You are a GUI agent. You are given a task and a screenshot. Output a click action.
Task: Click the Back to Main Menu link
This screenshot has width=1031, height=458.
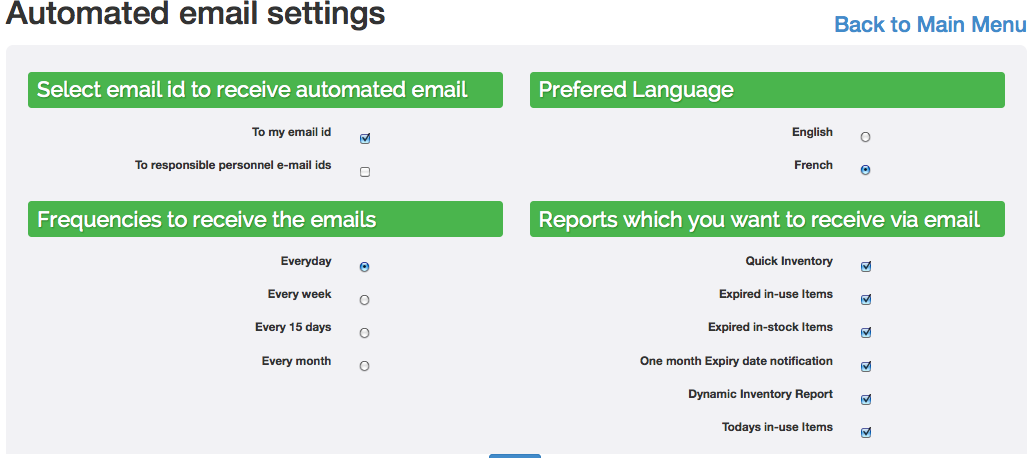pos(929,25)
